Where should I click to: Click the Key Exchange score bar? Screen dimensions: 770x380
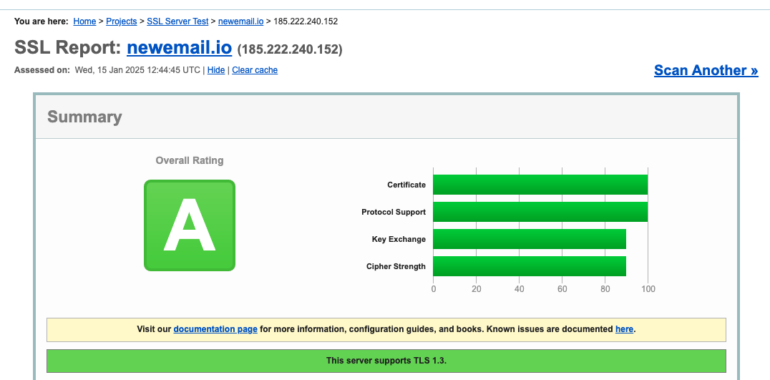coord(529,239)
